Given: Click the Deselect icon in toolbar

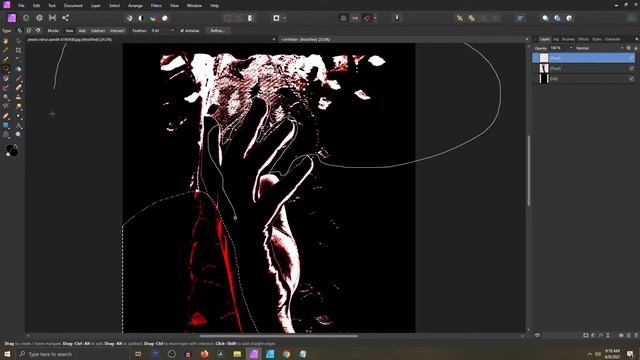Looking at the screenshot, I should [x=239, y=18].
